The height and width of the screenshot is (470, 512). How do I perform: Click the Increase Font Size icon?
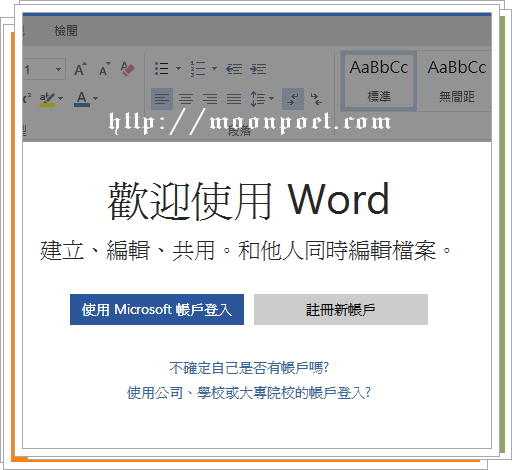(80, 69)
